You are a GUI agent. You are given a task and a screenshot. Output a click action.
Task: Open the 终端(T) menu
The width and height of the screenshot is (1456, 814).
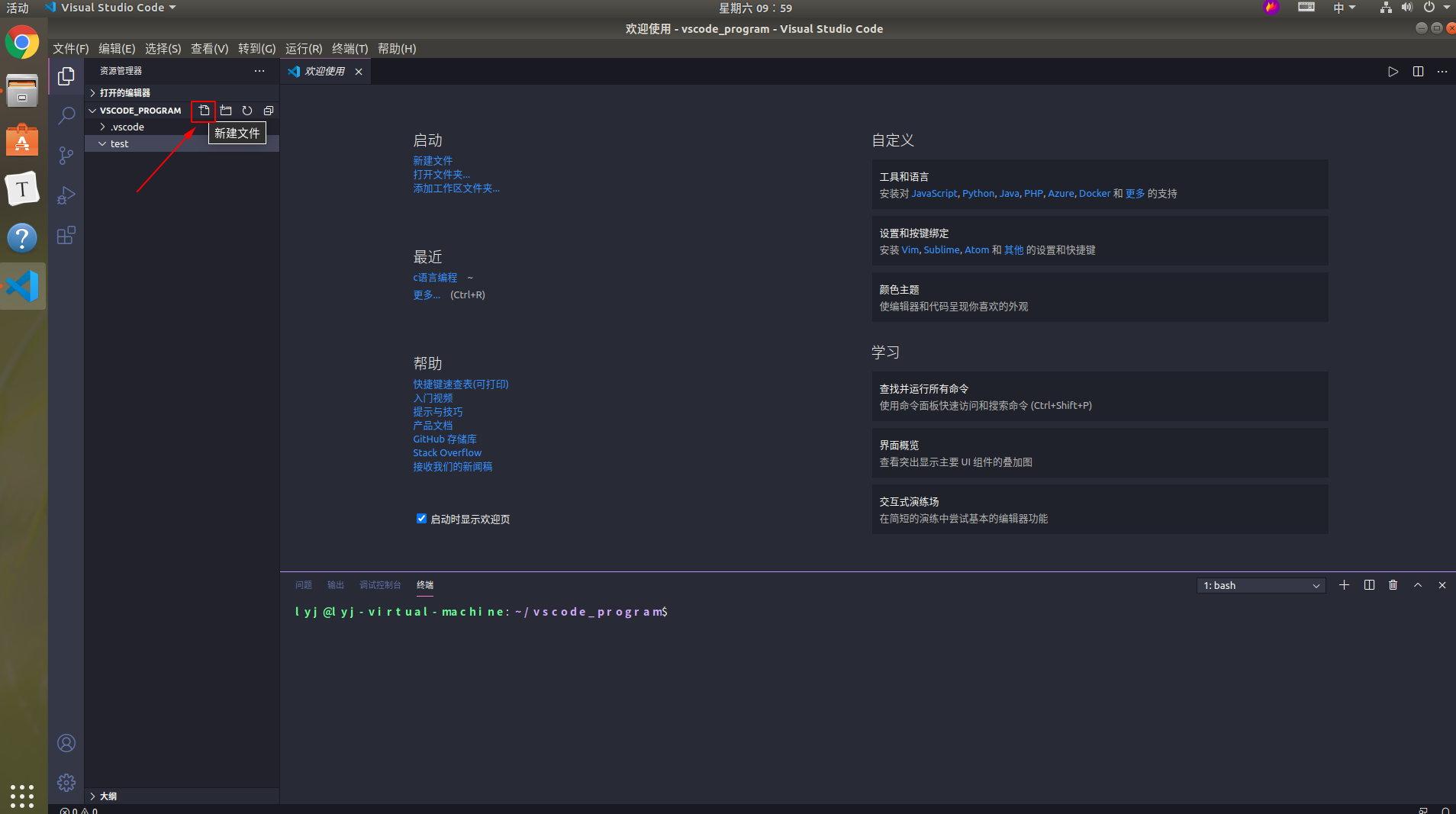(350, 49)
